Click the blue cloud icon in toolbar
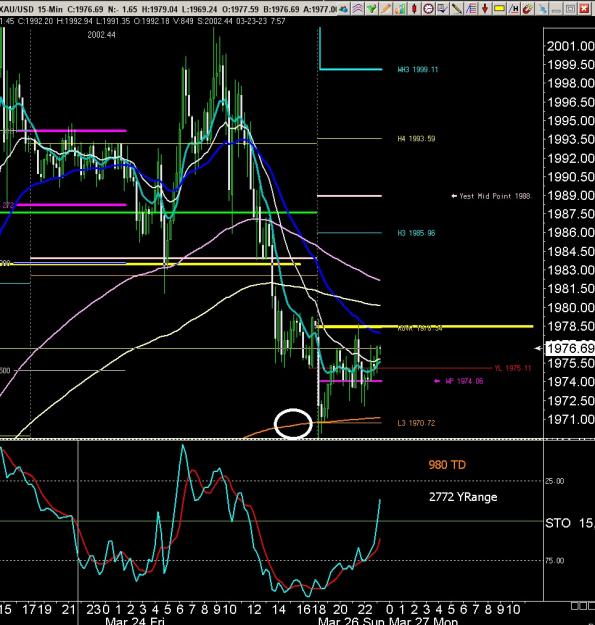The height and width of the screenshot is (625, 595). (x=344, y=8)
